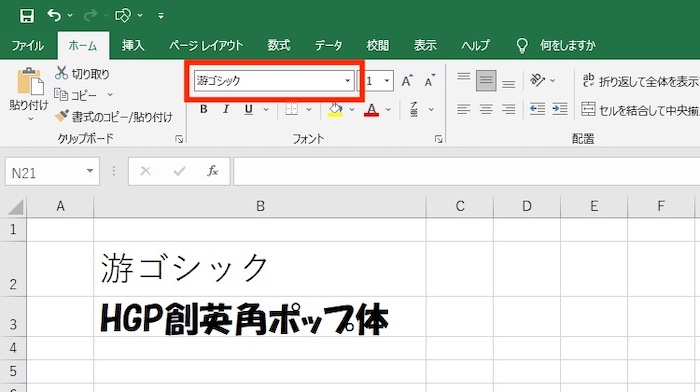Viewport: 700px width, 392px height.
Task: Open the undo history dropdown arrow
Action: pos(70,16)
